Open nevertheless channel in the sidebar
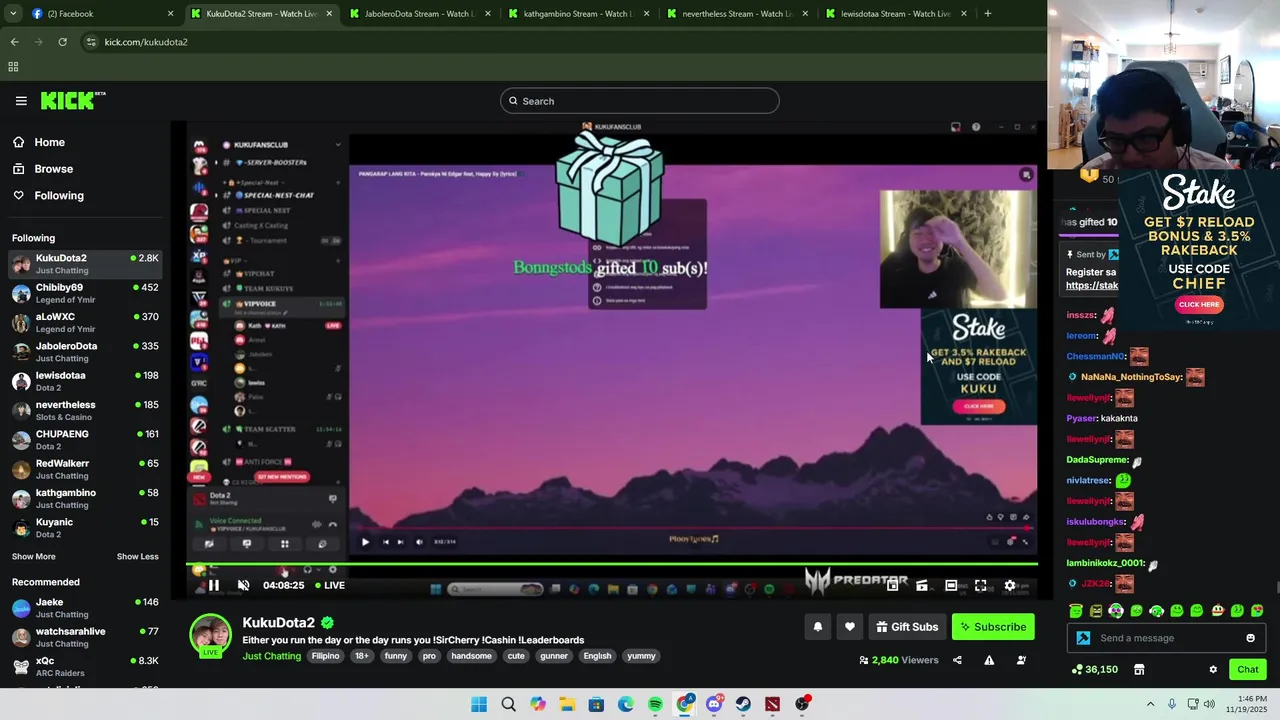 (85, 410)
